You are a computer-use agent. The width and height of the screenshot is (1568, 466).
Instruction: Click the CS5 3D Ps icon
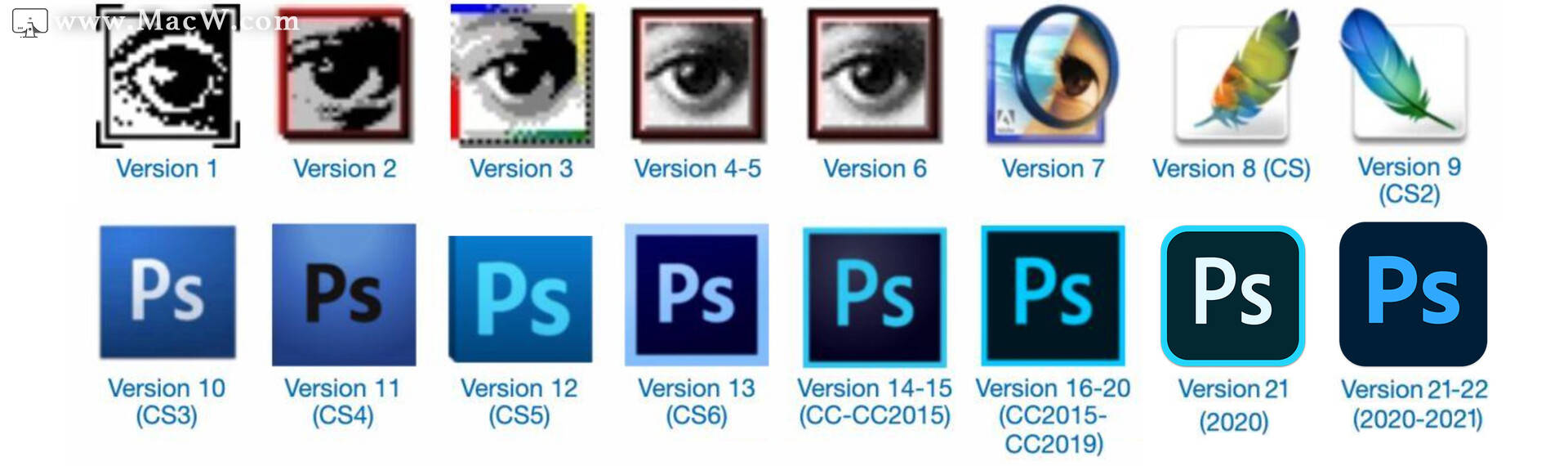tap(520, 298)
